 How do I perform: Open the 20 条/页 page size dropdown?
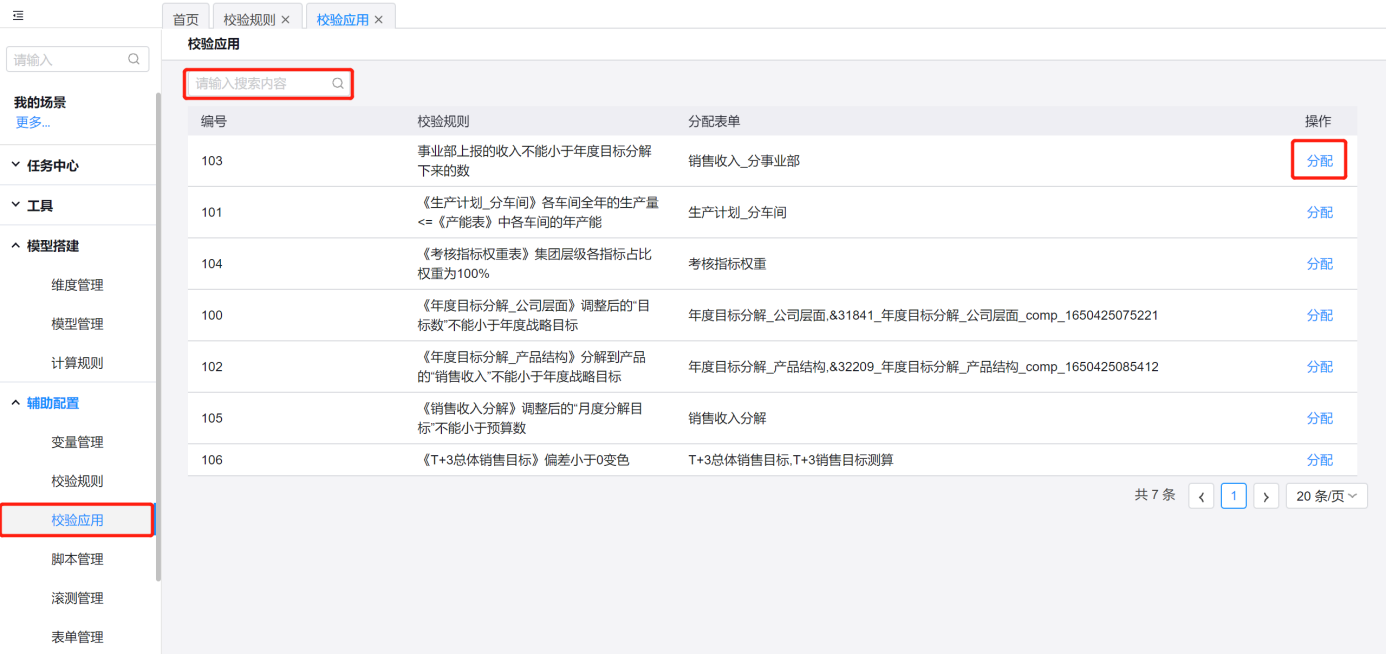click(x=1326, y=496)
